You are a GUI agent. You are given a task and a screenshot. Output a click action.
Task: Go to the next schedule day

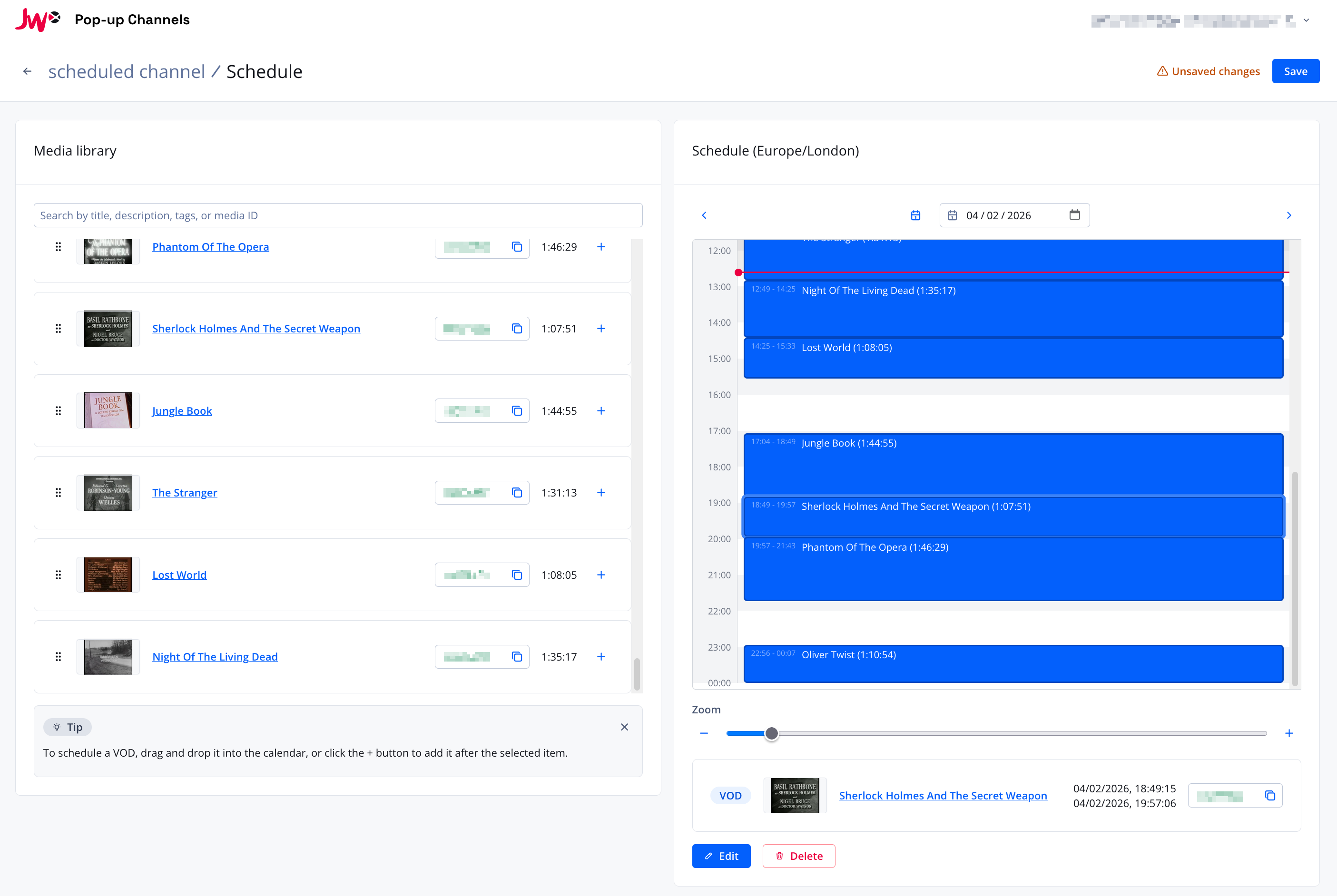(1289, 215)
